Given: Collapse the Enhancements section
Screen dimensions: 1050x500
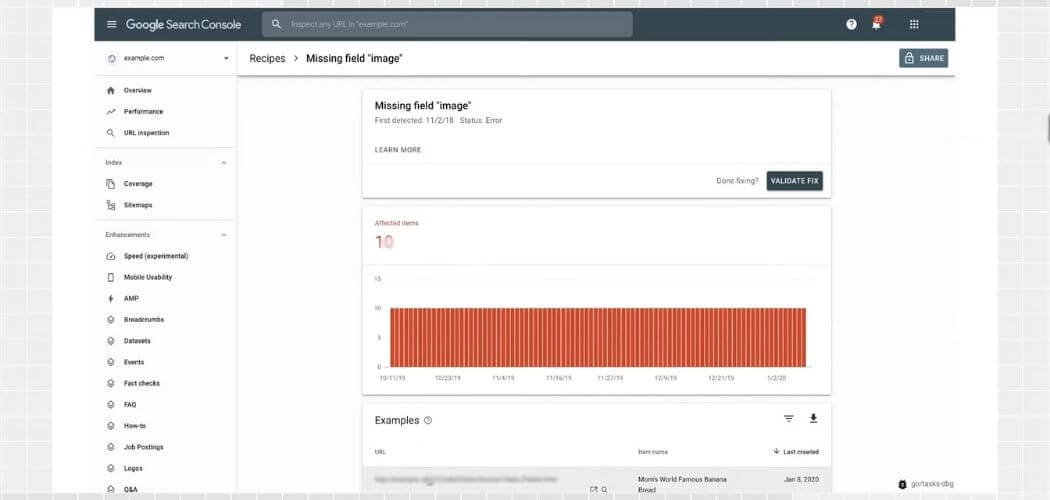Looking at the screenshot, I should click(x=224, y=235).
